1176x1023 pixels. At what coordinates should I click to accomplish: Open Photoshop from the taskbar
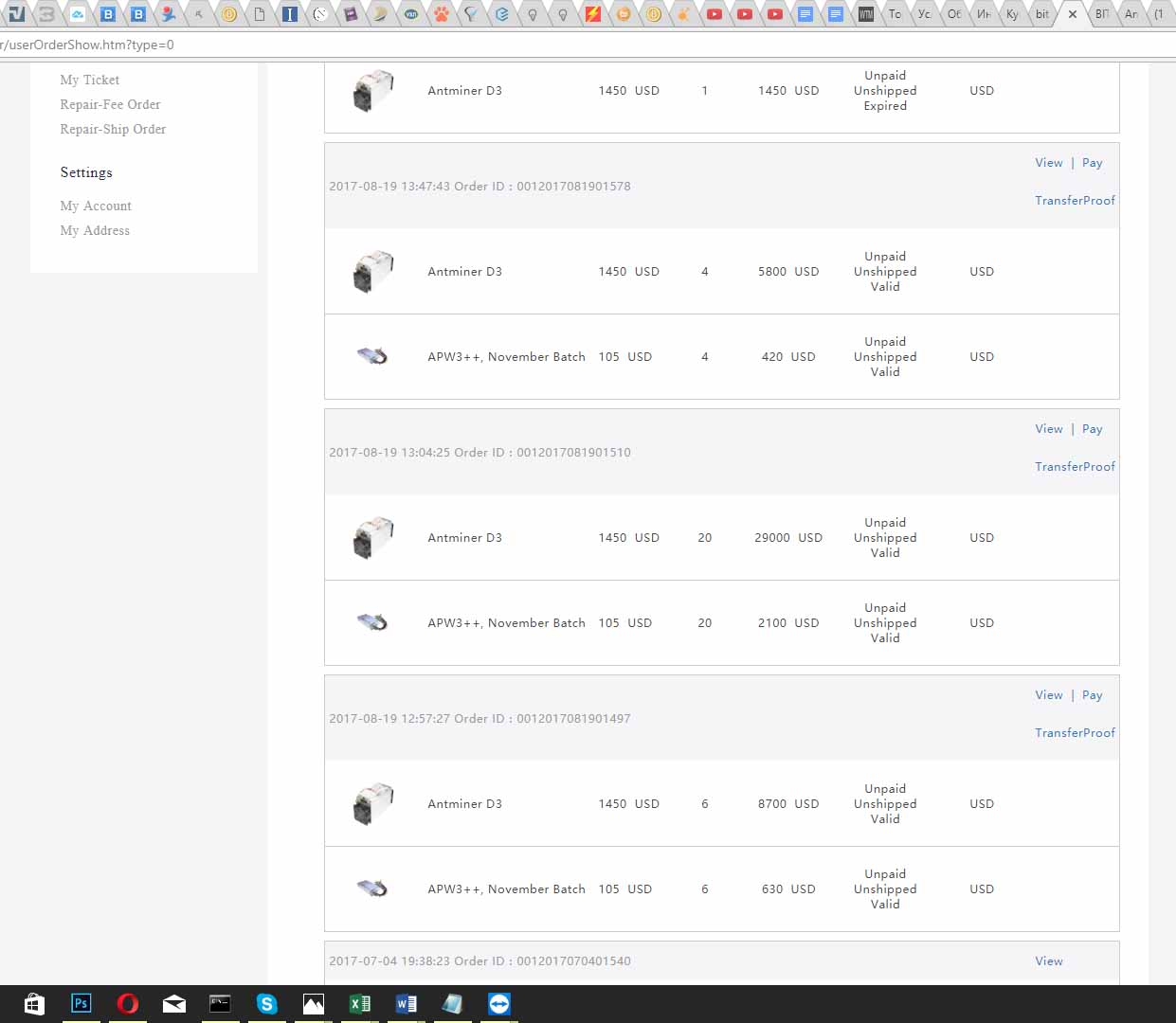tap(81, 1003)
